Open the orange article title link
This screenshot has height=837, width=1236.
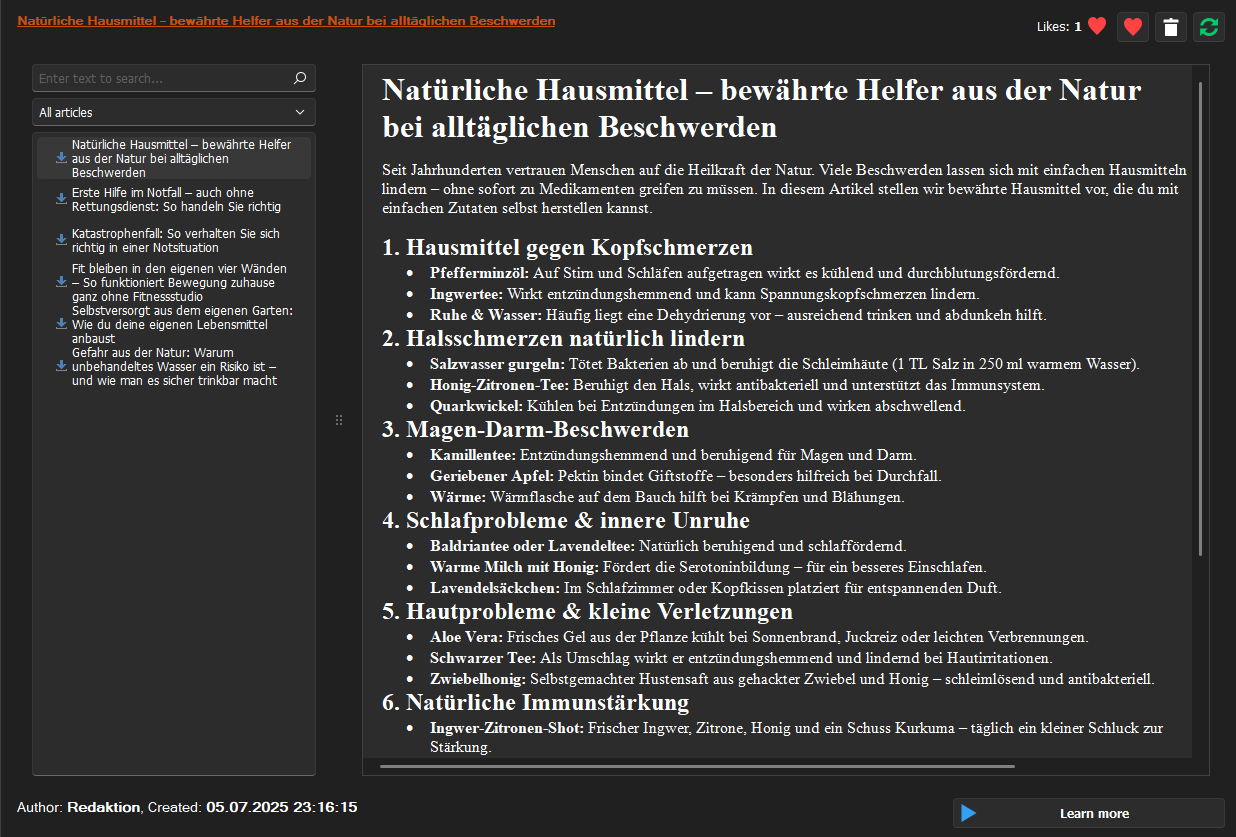[286, 21]
